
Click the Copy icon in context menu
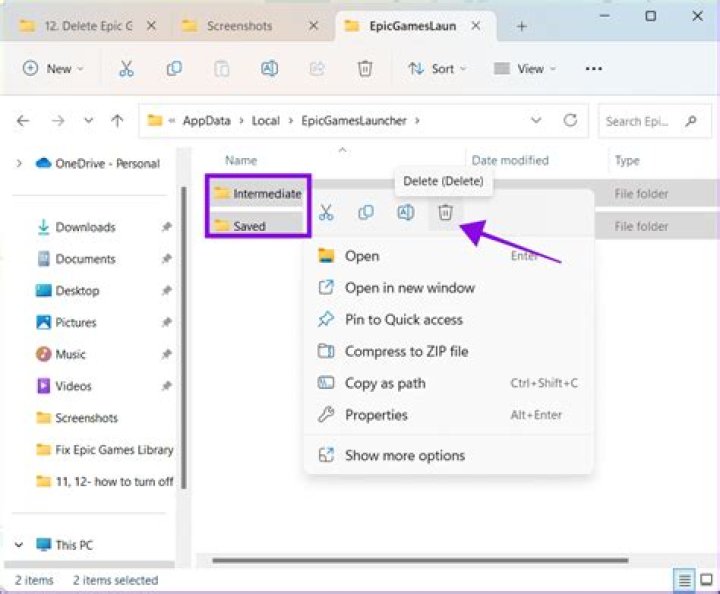pos(366,212)
